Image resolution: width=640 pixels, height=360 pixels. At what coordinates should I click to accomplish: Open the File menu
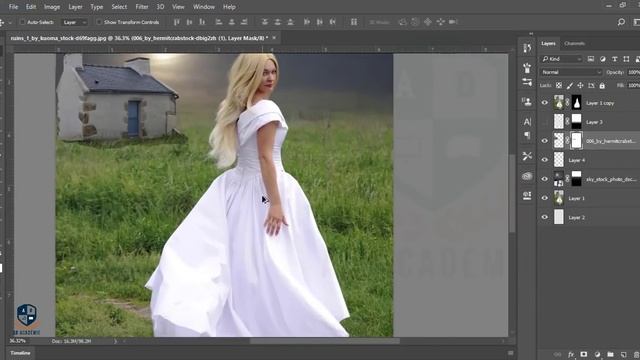[x=13, y=7]
